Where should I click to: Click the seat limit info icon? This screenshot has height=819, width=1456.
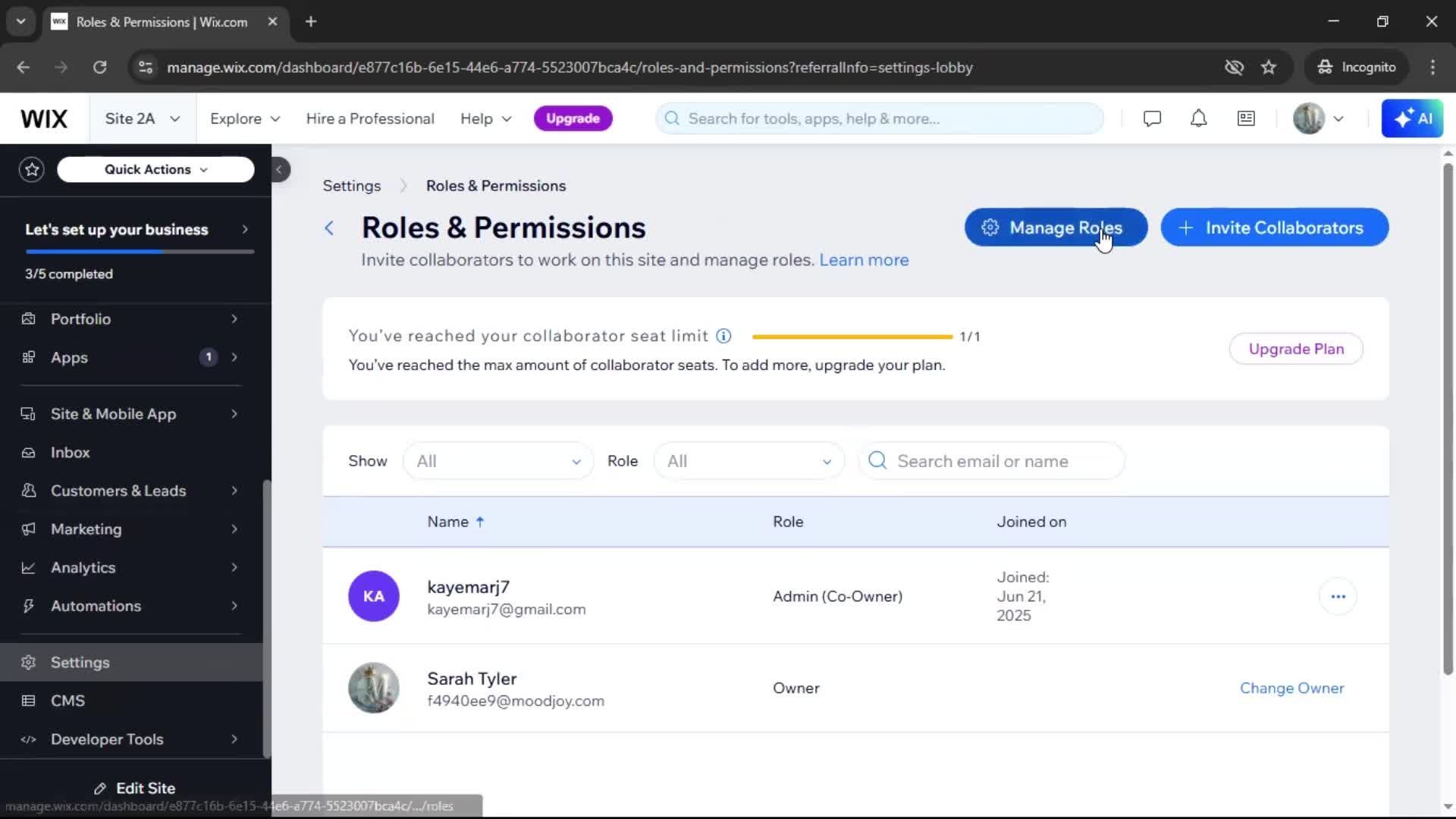coord(723,336)
